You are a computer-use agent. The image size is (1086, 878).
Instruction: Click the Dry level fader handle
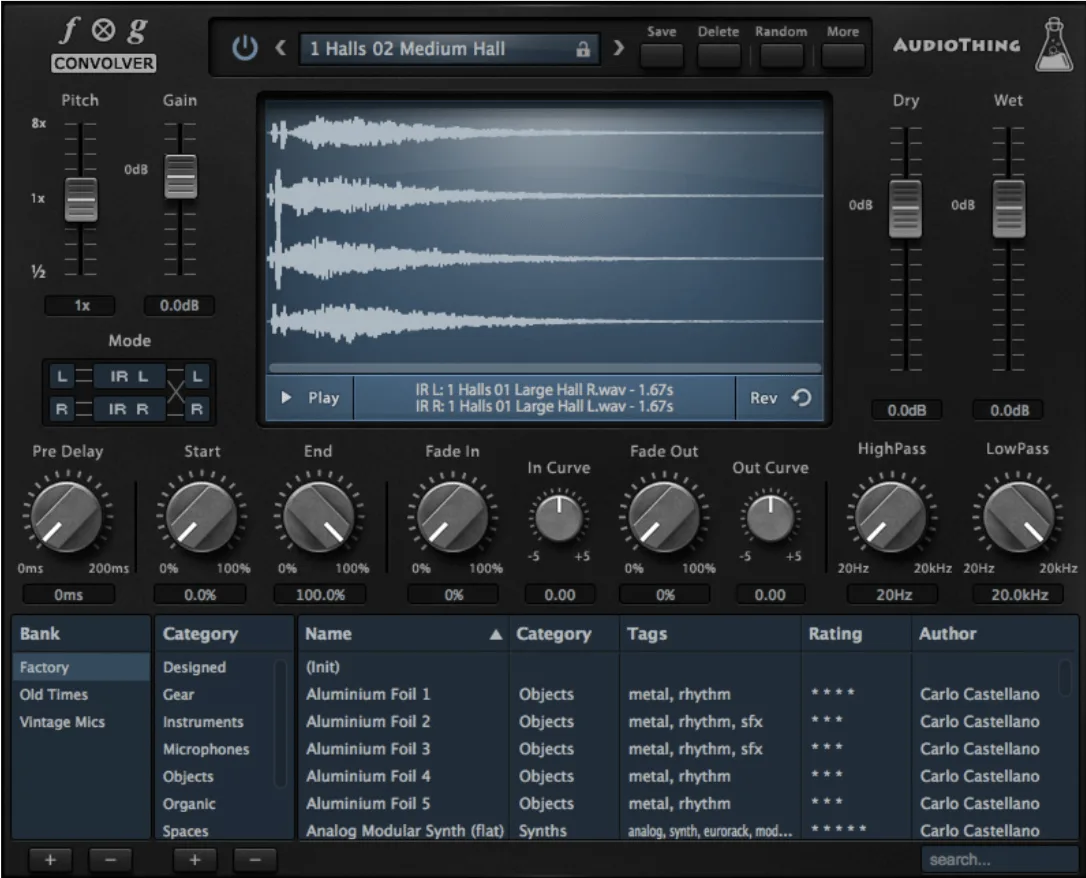[905, 208]
